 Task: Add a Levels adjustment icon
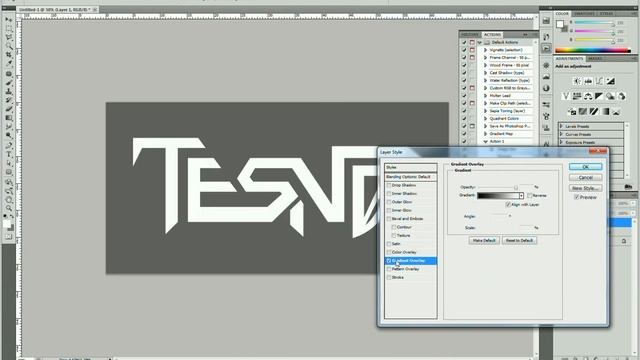(x=588, y=81)
